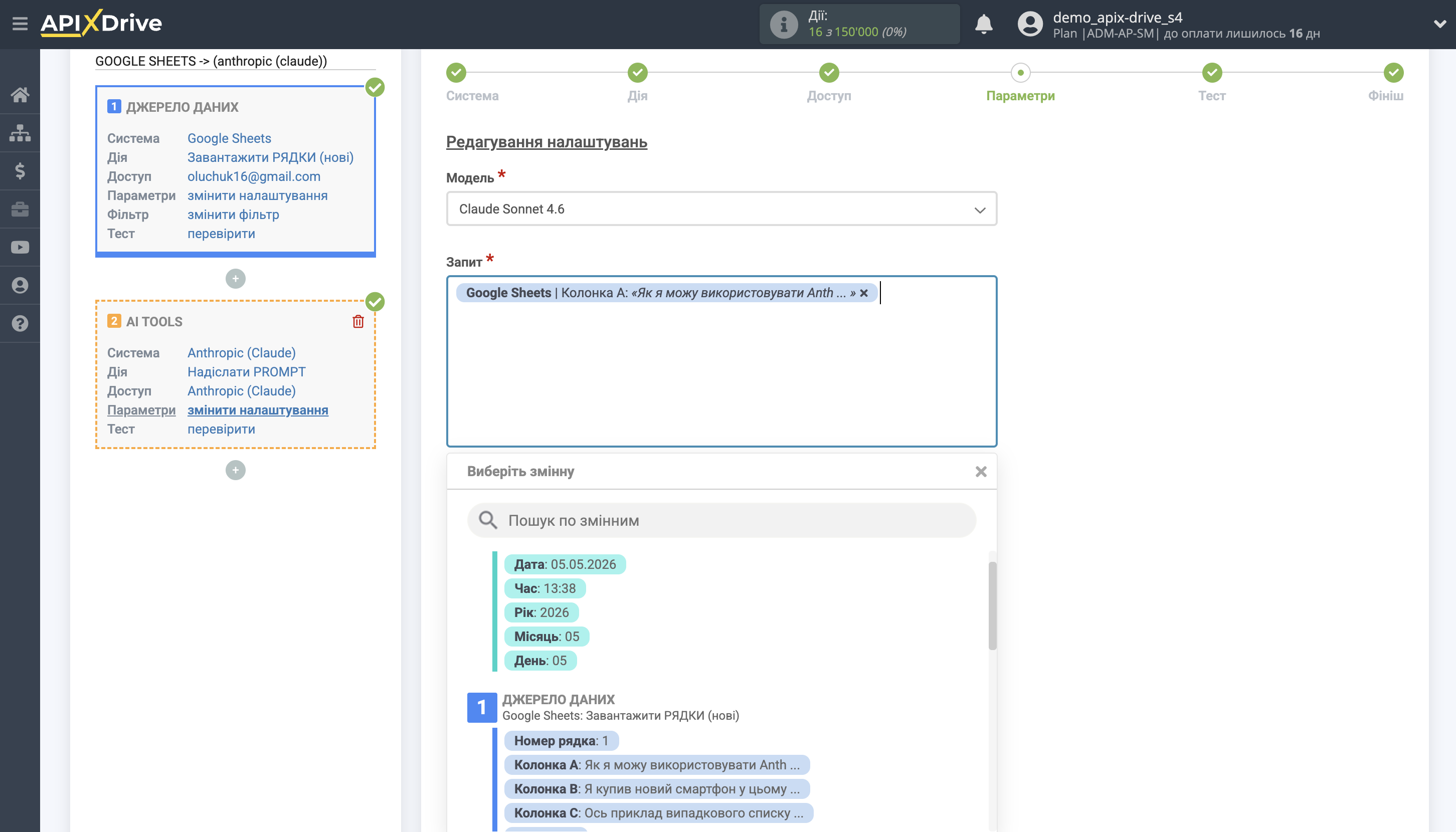
Task: Insert the Номер рядка: 1 variable
Action: click(x=561, y=741)
